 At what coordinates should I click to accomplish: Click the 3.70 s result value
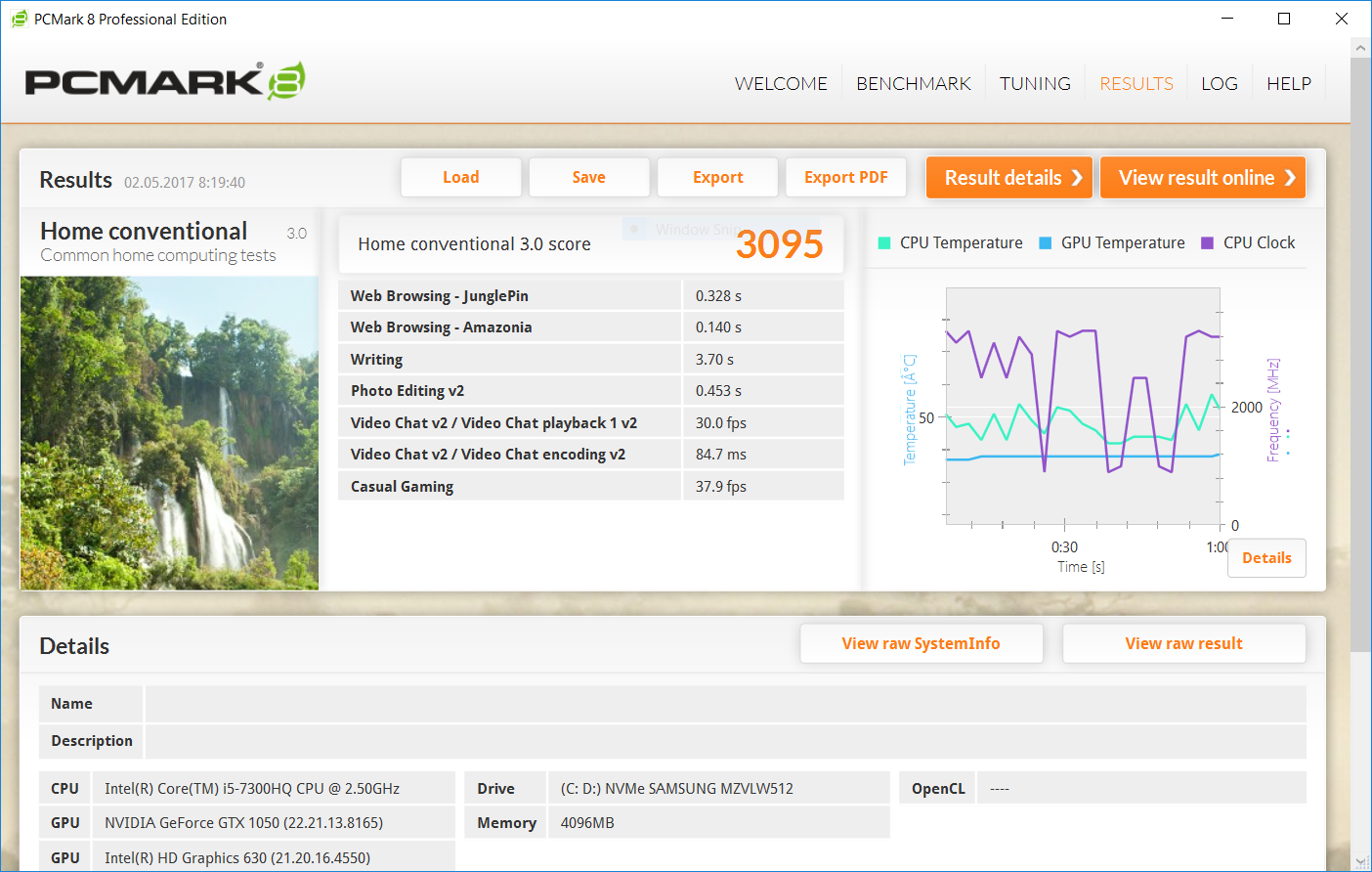714,360
